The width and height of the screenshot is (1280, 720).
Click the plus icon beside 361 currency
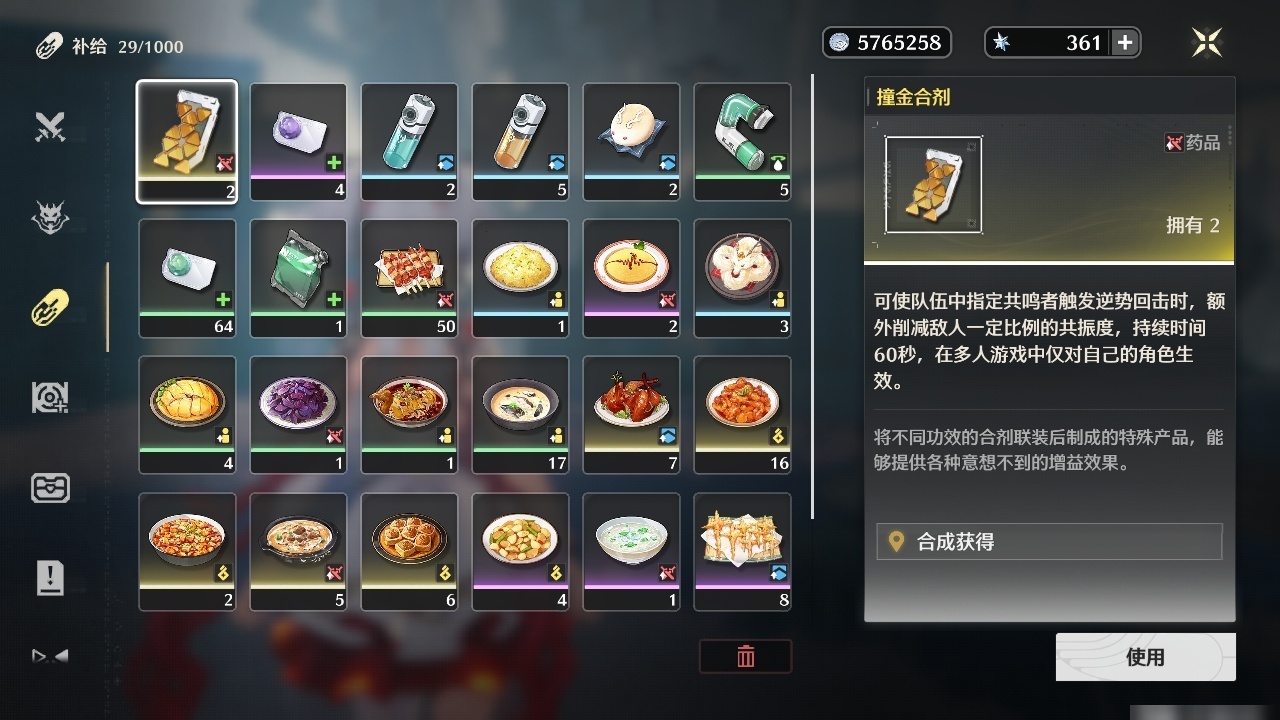point(1125,42)
